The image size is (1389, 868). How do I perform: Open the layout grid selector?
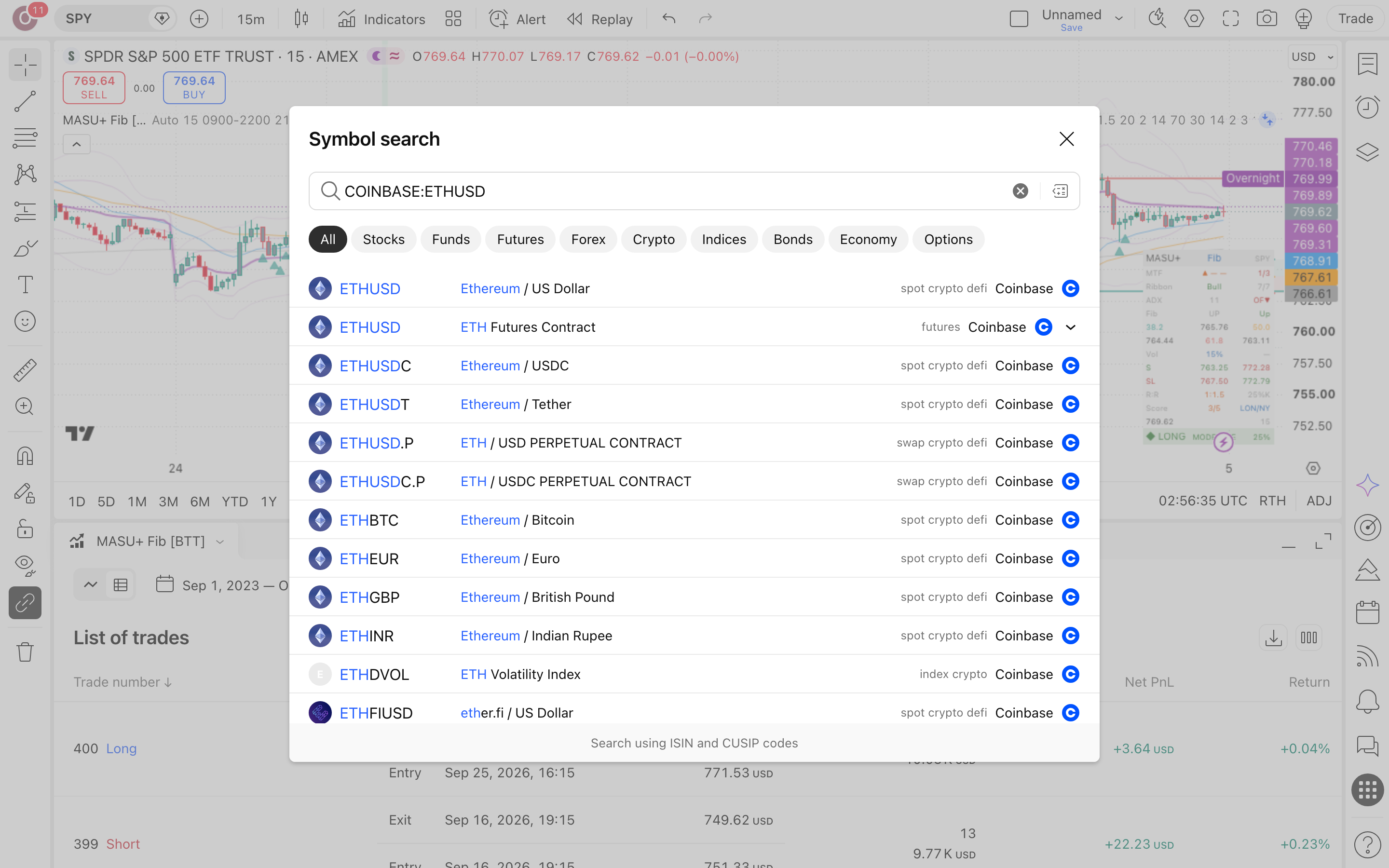coord(453,19)
